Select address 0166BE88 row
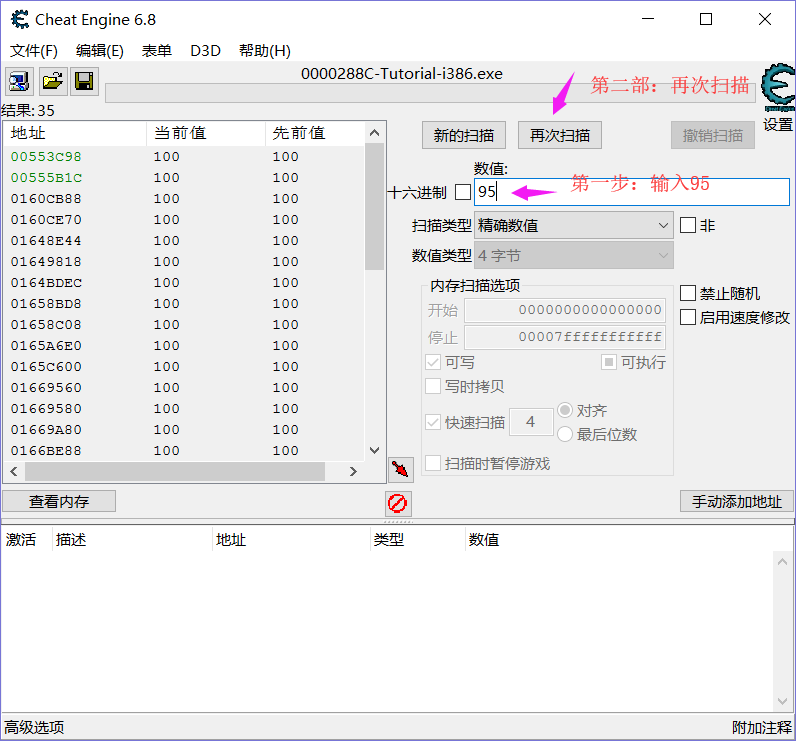 coord(184,451)
